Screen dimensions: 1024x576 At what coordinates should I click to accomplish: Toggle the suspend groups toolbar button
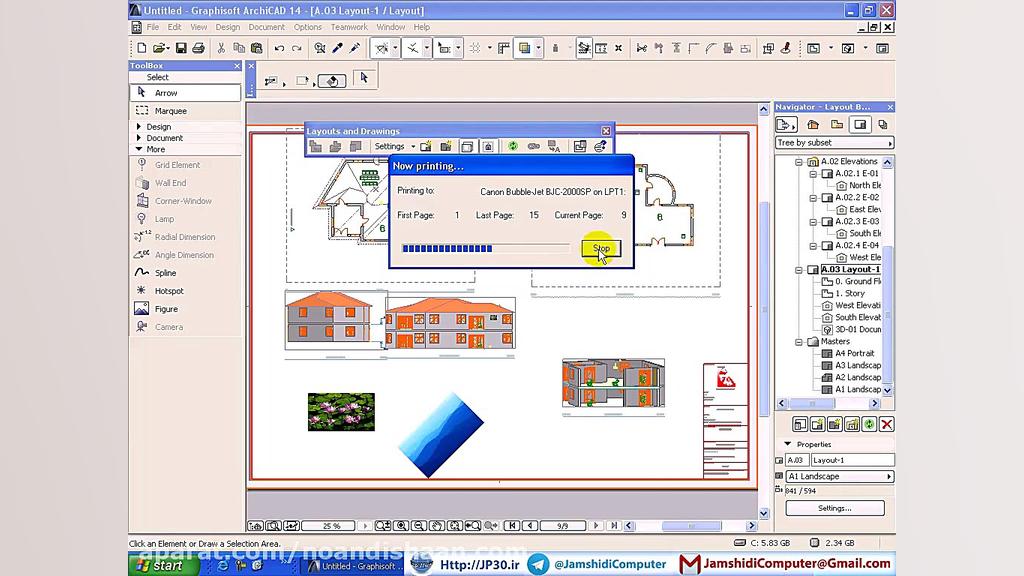click(x=584, y=48)
